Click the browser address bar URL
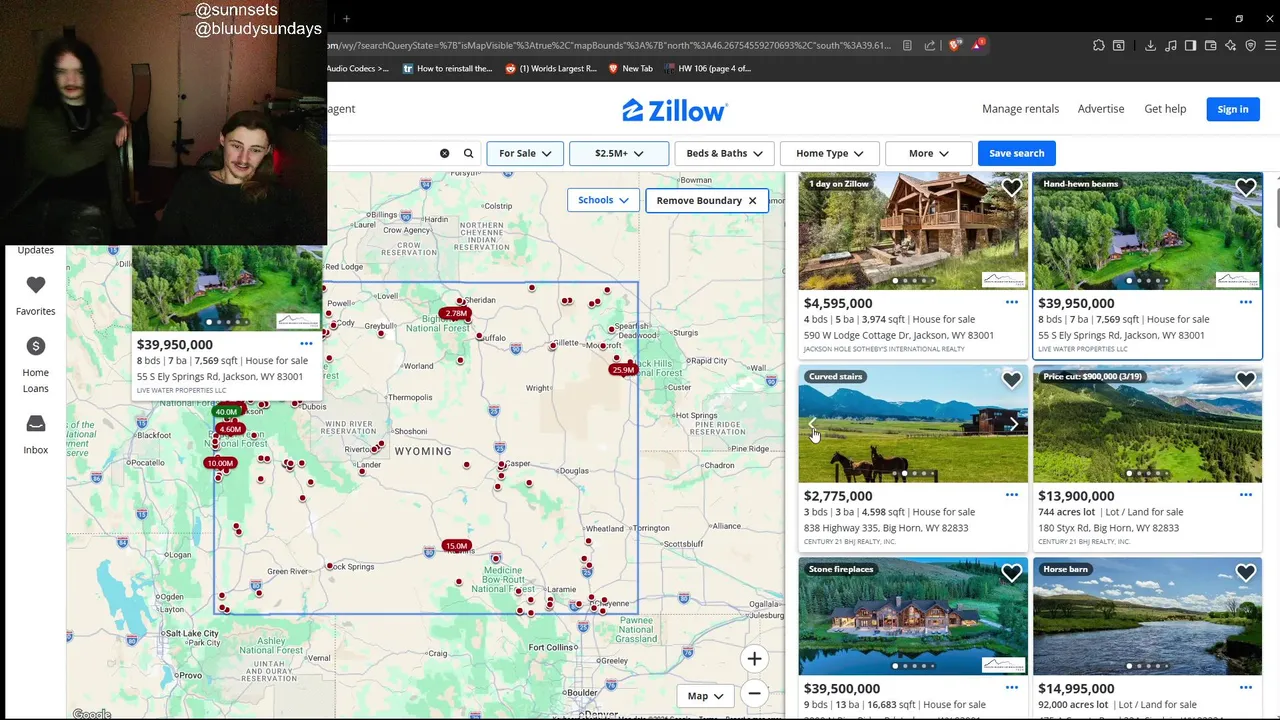The image size is (1280, 720). click(x=610, y=45)
